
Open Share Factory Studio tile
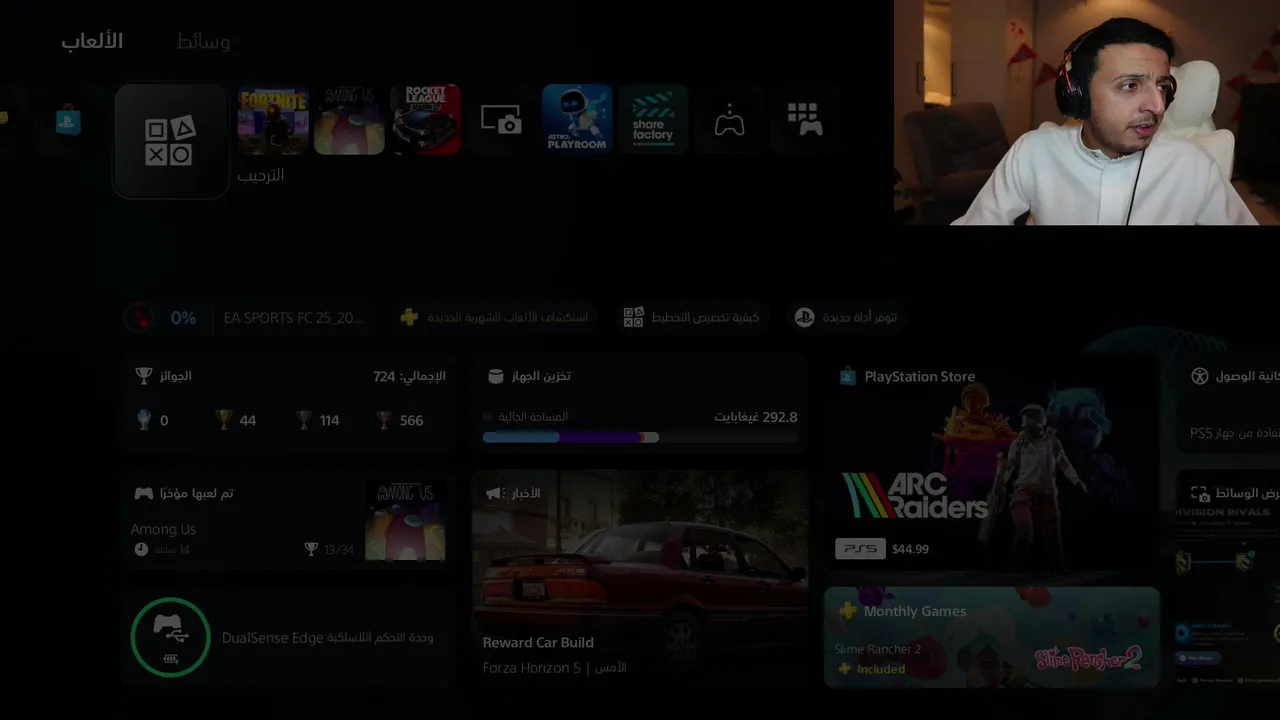point(653,120)
